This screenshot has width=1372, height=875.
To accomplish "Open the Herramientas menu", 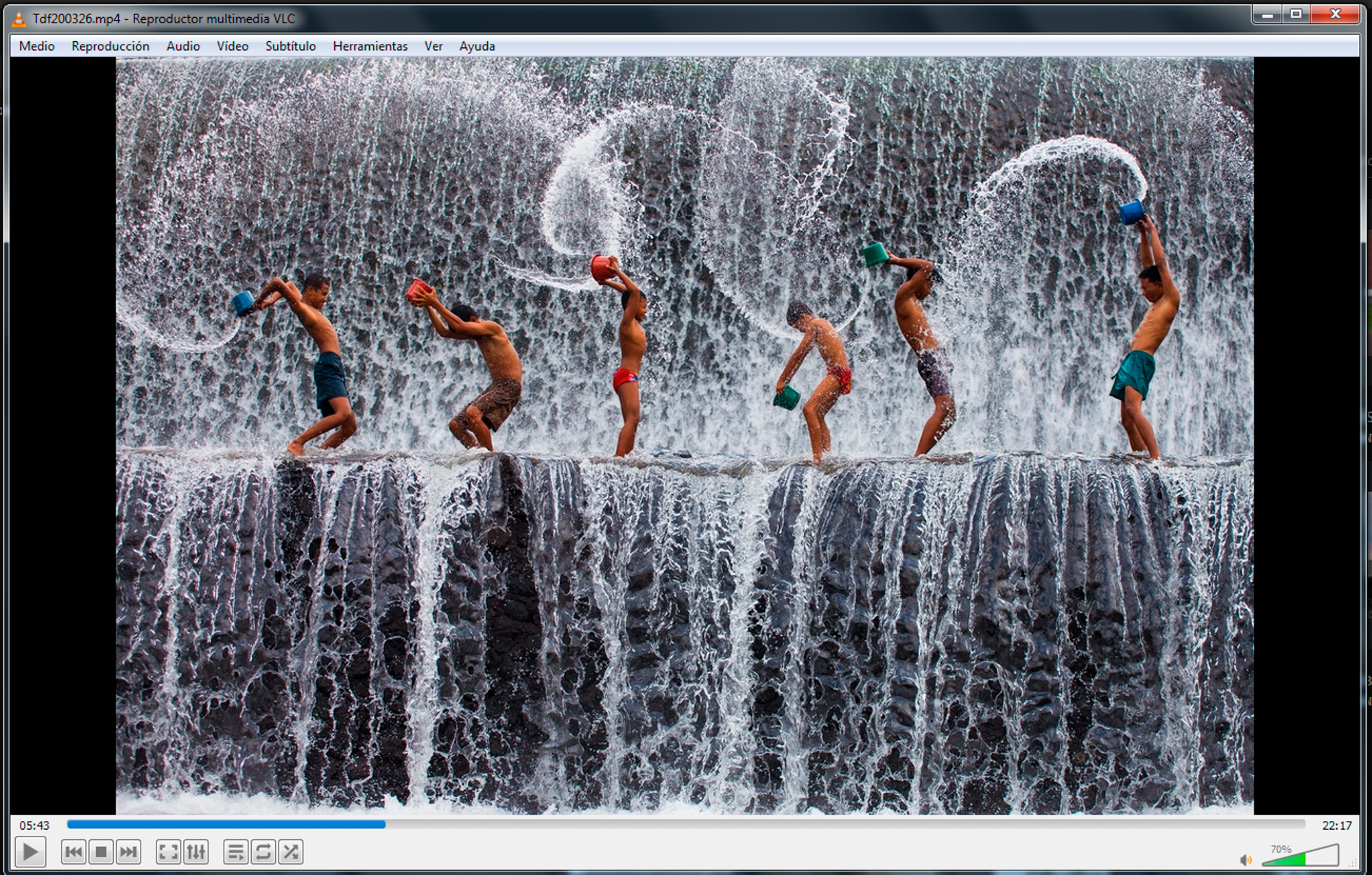I will (x=370, y=46).
